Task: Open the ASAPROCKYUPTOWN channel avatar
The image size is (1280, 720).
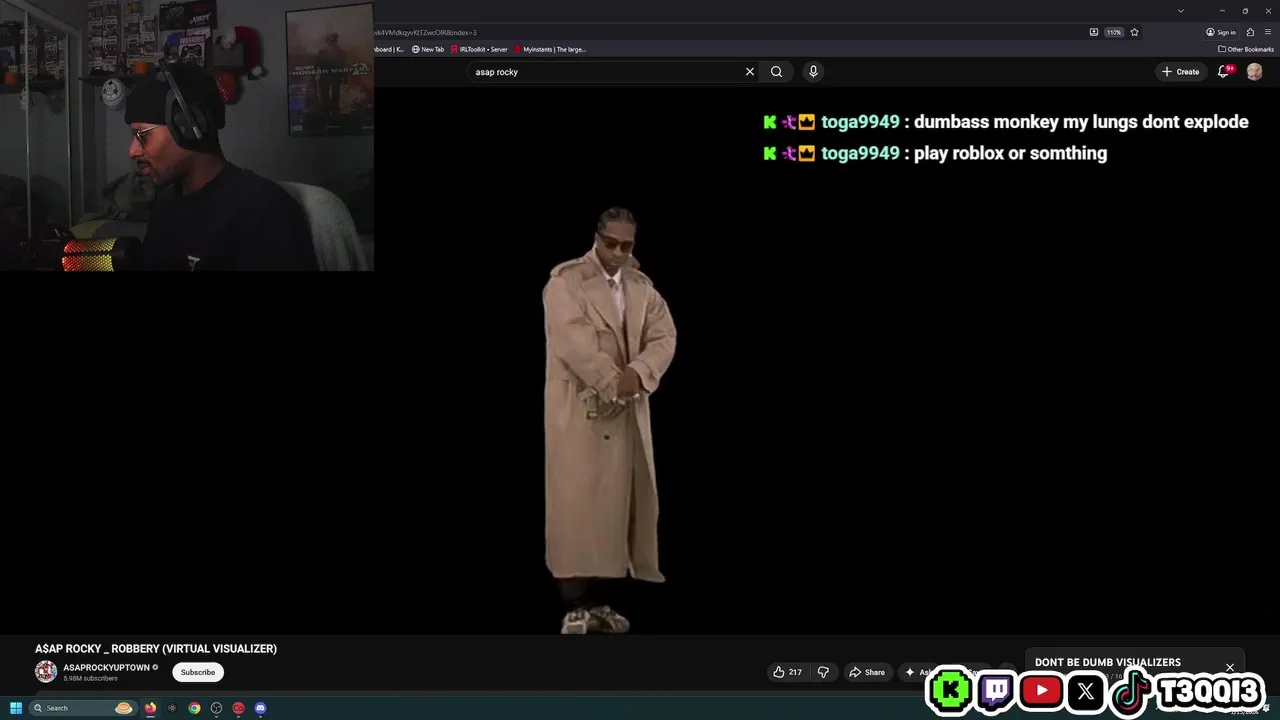Action: [x=46, y=672]
